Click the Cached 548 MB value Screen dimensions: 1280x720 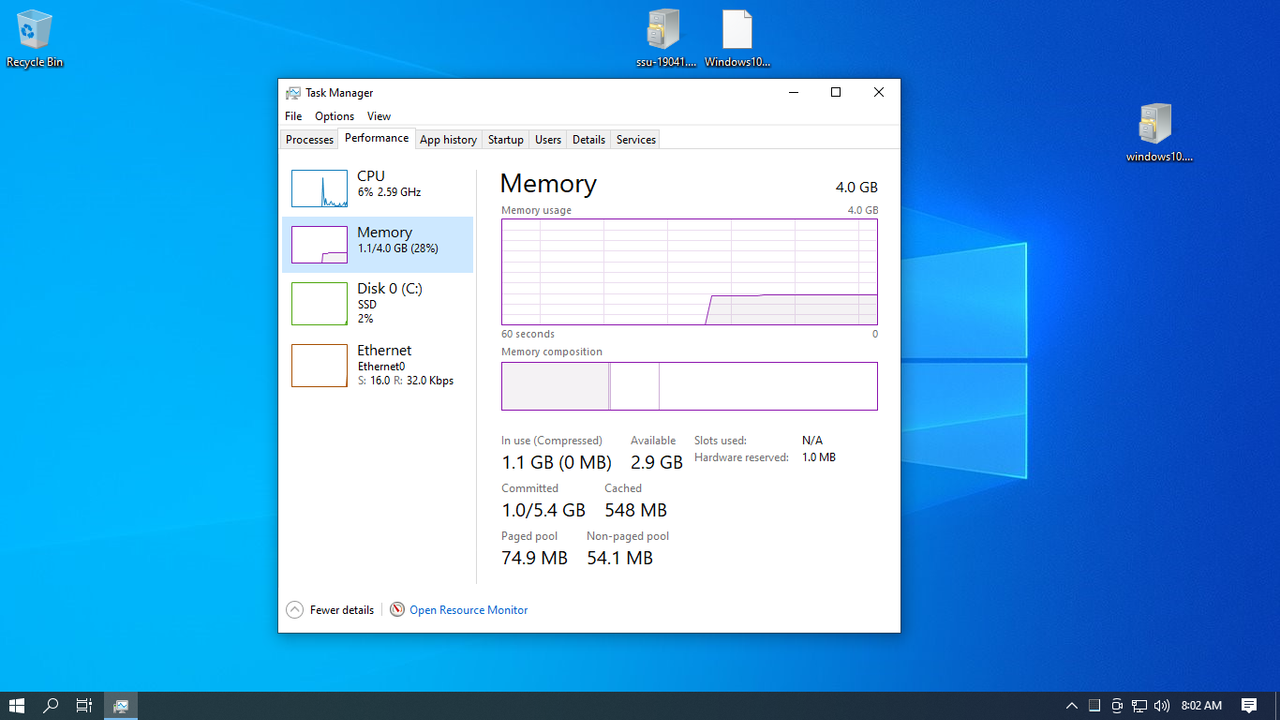point(635,510)
